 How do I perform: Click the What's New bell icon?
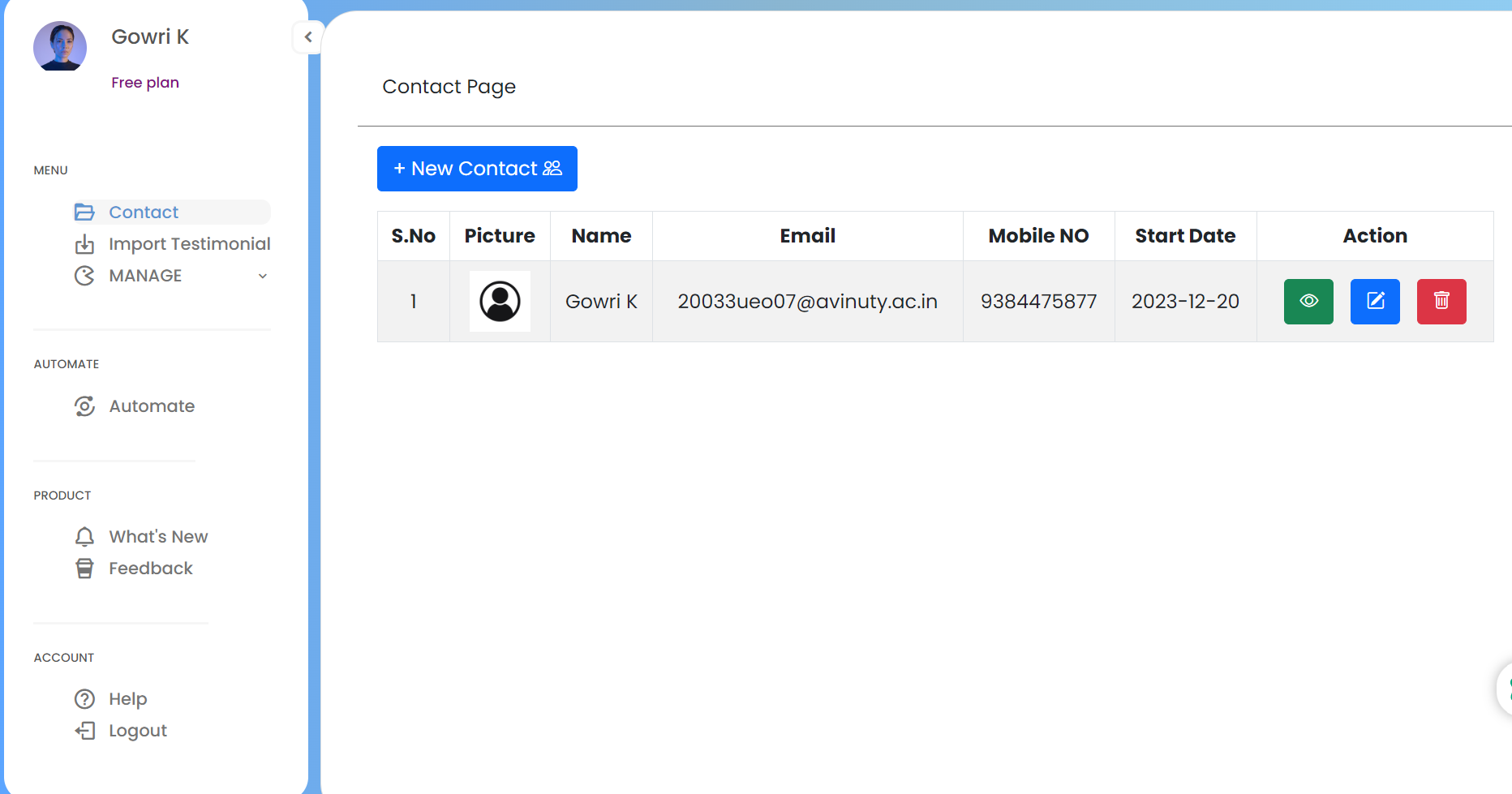click(84, 537)
